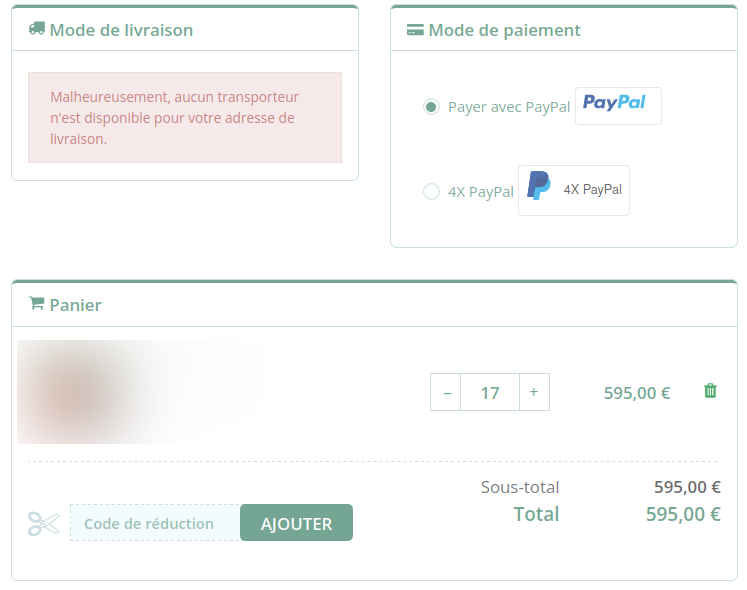The height and width of the screenshot is (590, 747).
Task: Increase quantity with plus button
Action: point(534,392)
